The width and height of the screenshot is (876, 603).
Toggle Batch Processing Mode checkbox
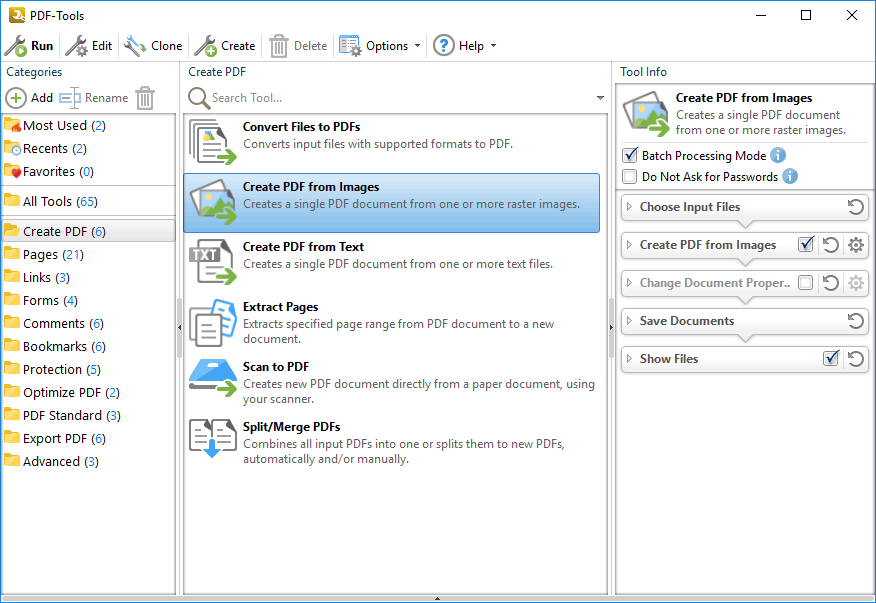[x=630, y=155]
